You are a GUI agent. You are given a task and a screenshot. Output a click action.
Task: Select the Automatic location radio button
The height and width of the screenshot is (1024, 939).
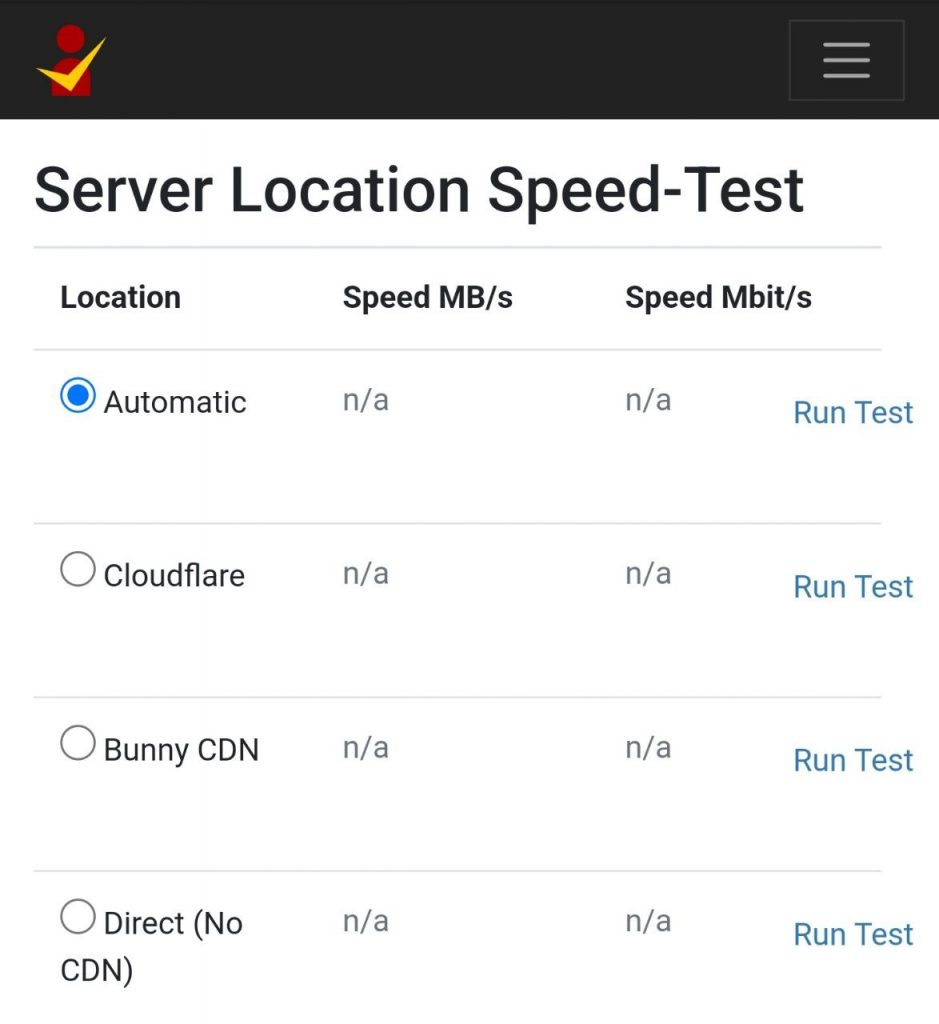click(78, 395)
